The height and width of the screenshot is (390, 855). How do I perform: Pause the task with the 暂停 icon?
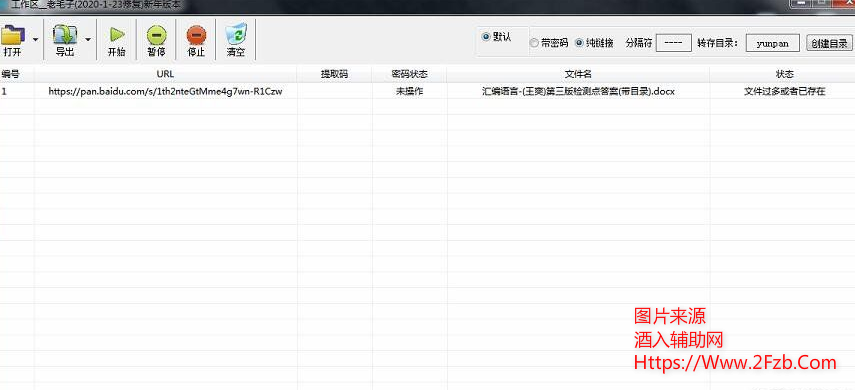click(x=156, y=35)
